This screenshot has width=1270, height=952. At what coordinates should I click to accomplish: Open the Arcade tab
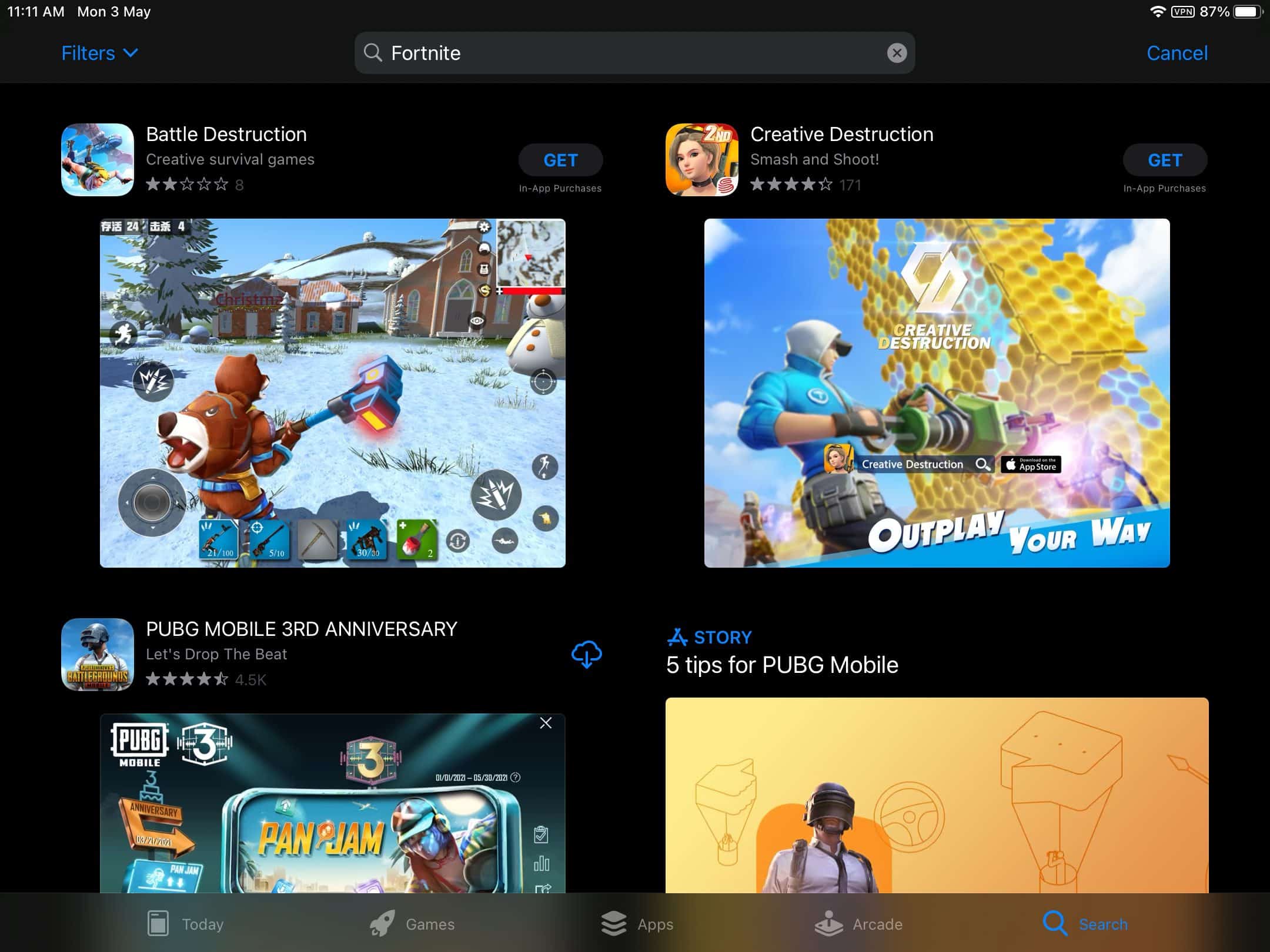(859, 924)
